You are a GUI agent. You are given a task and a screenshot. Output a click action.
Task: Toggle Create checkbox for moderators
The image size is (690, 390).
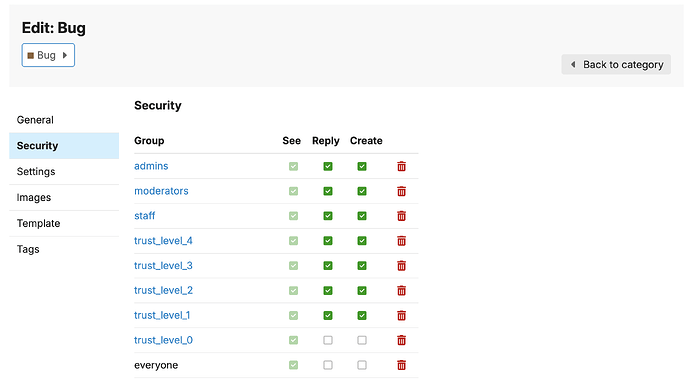coord(362,191)
